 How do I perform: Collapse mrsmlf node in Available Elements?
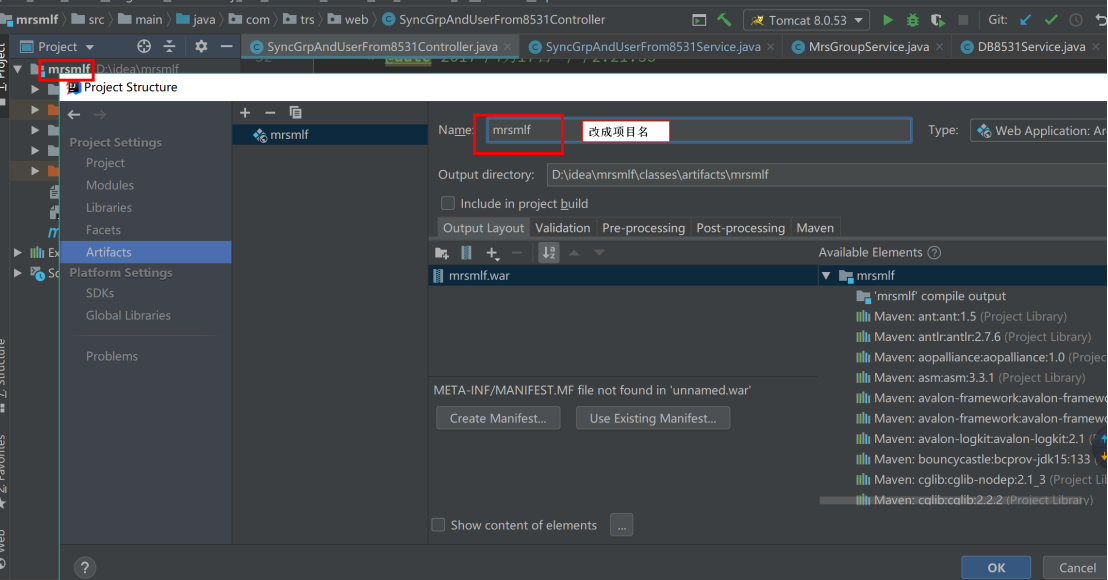(x=825, y=276)
